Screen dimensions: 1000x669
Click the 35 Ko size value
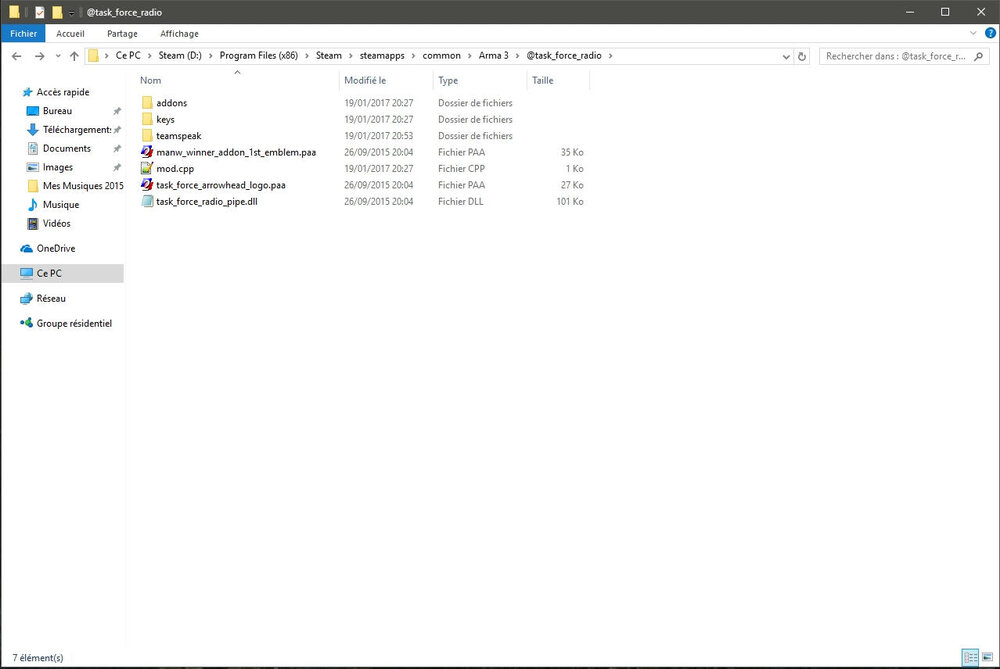(572, 152)
